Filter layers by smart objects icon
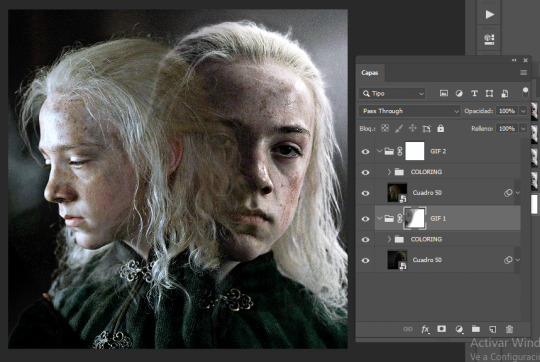540x362 pixels. click(505, 93)
